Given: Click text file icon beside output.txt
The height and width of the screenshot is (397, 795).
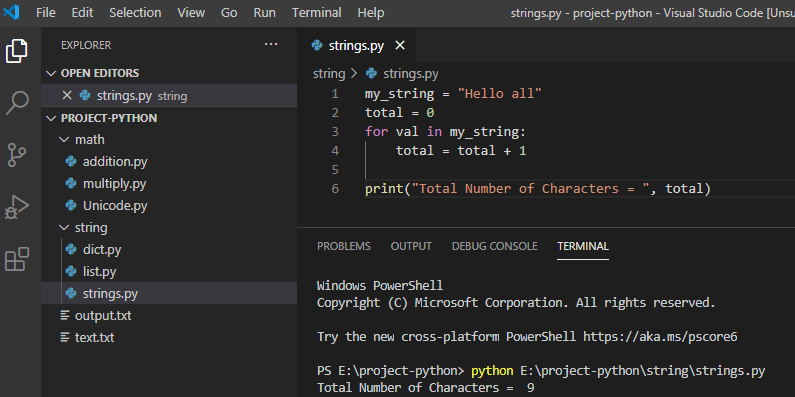Looking at the screenshot, I should [x=65, y=315].
